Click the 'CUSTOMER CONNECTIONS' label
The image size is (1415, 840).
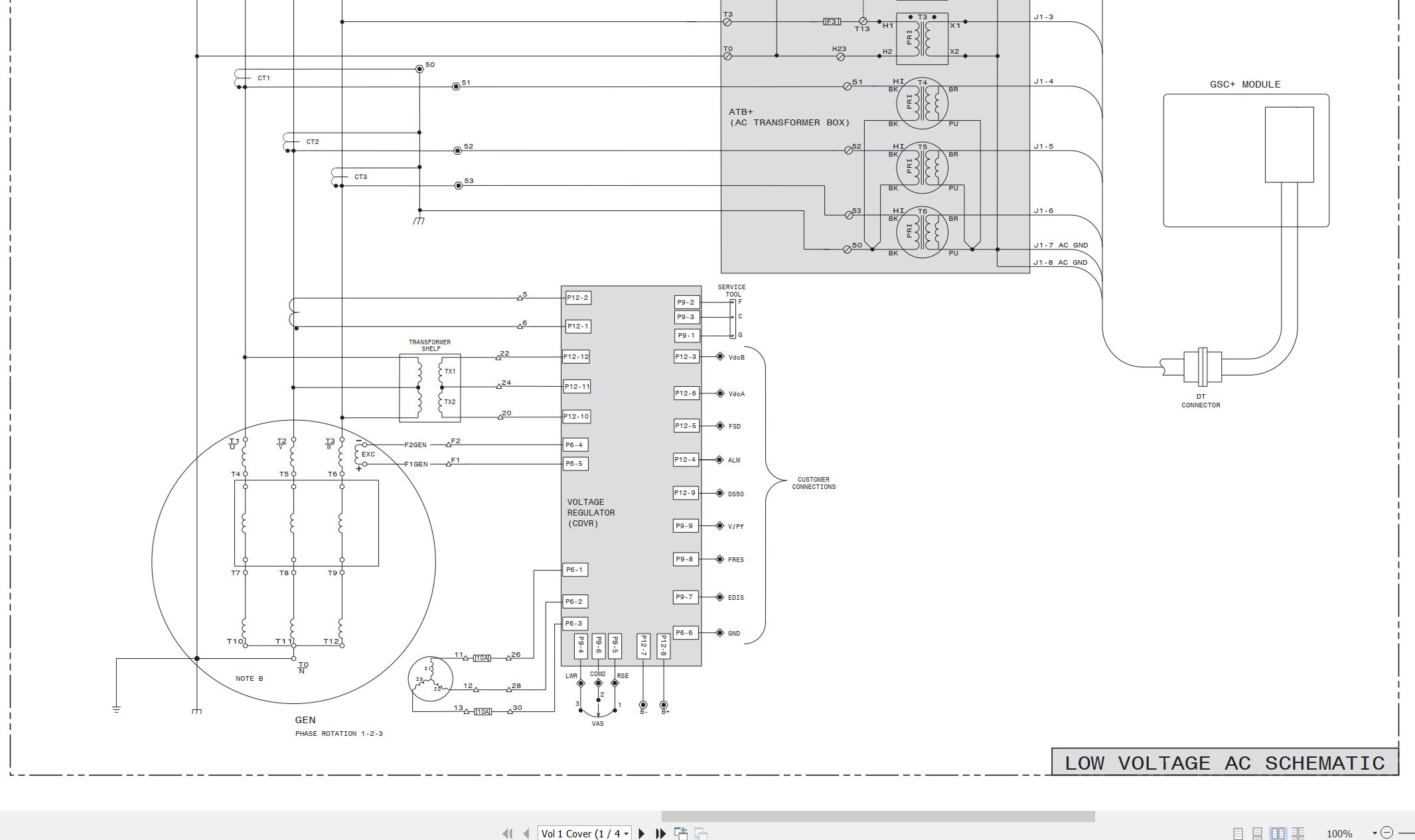(x=814, y=483)
